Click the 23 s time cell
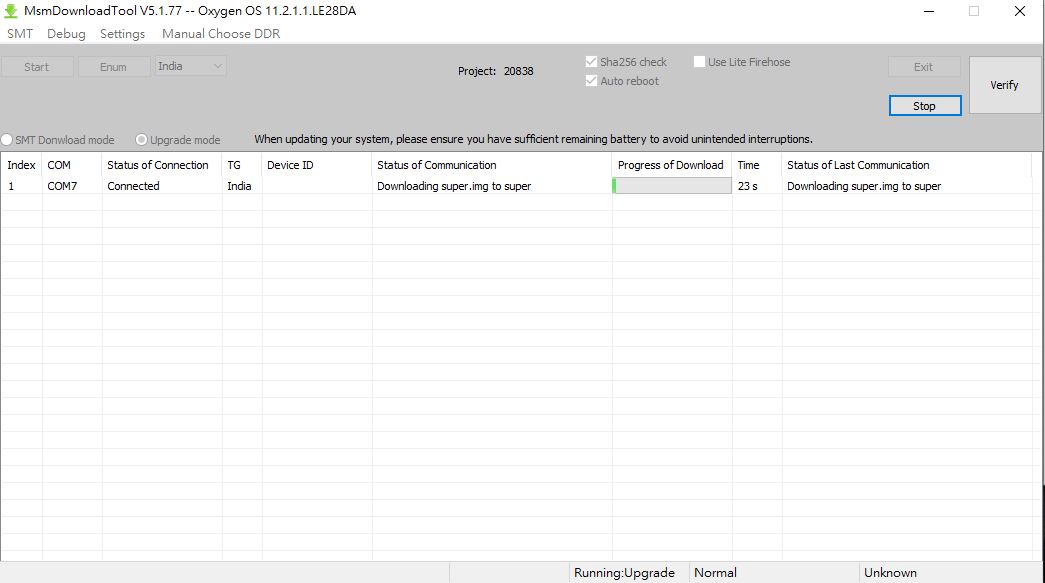This screenshot has width=1045, height=583. (756, 186)
